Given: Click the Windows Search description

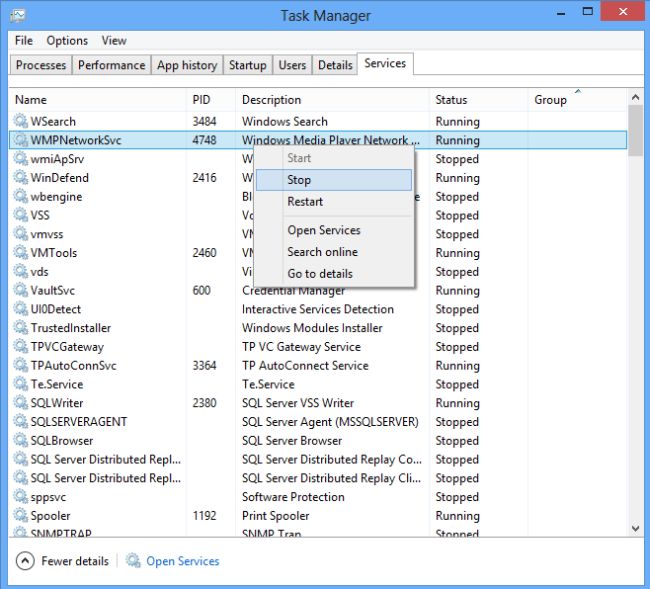Looking at the screenshot, I should coord(285,121).
